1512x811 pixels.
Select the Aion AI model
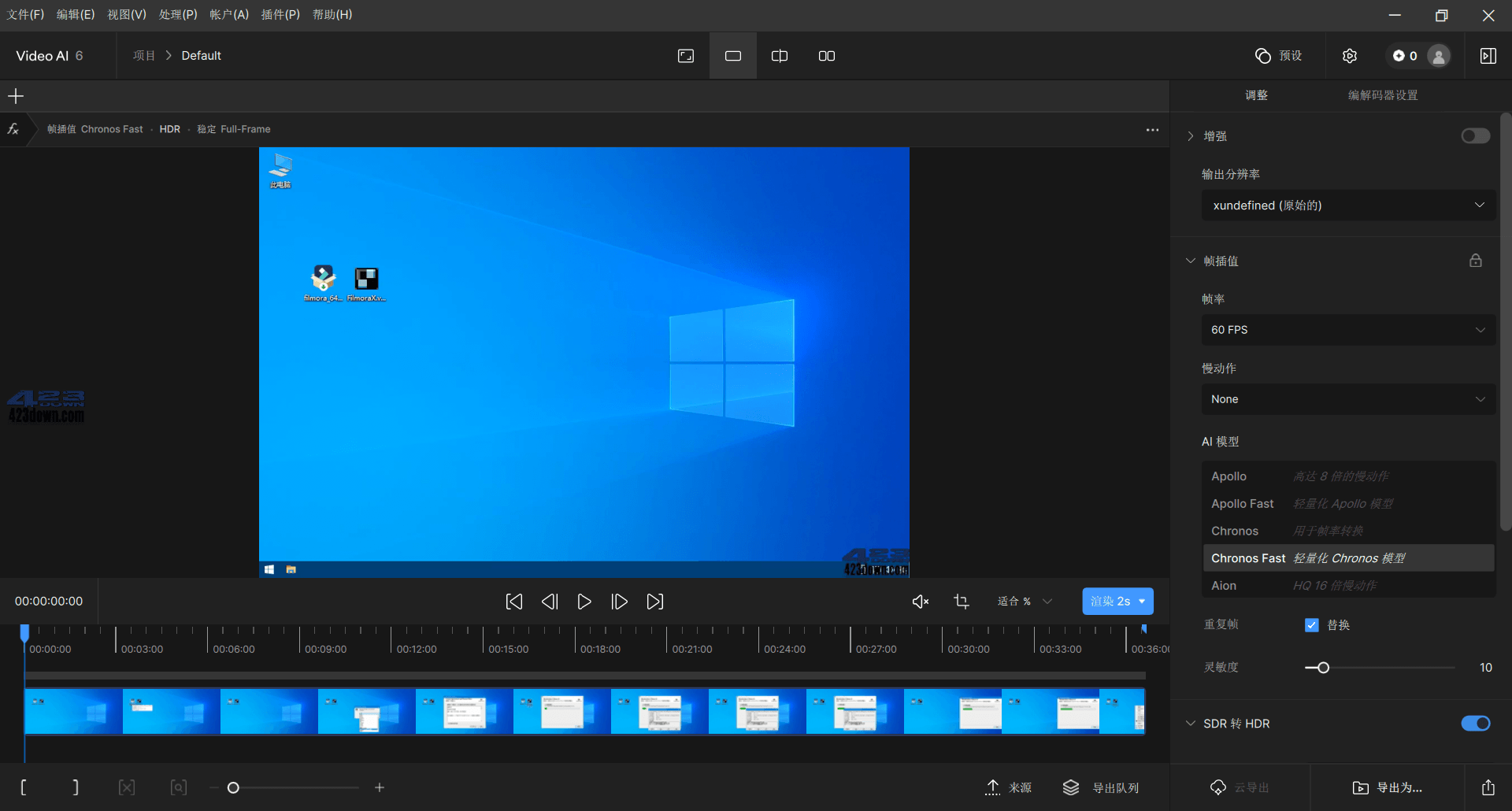point(1348,586)
